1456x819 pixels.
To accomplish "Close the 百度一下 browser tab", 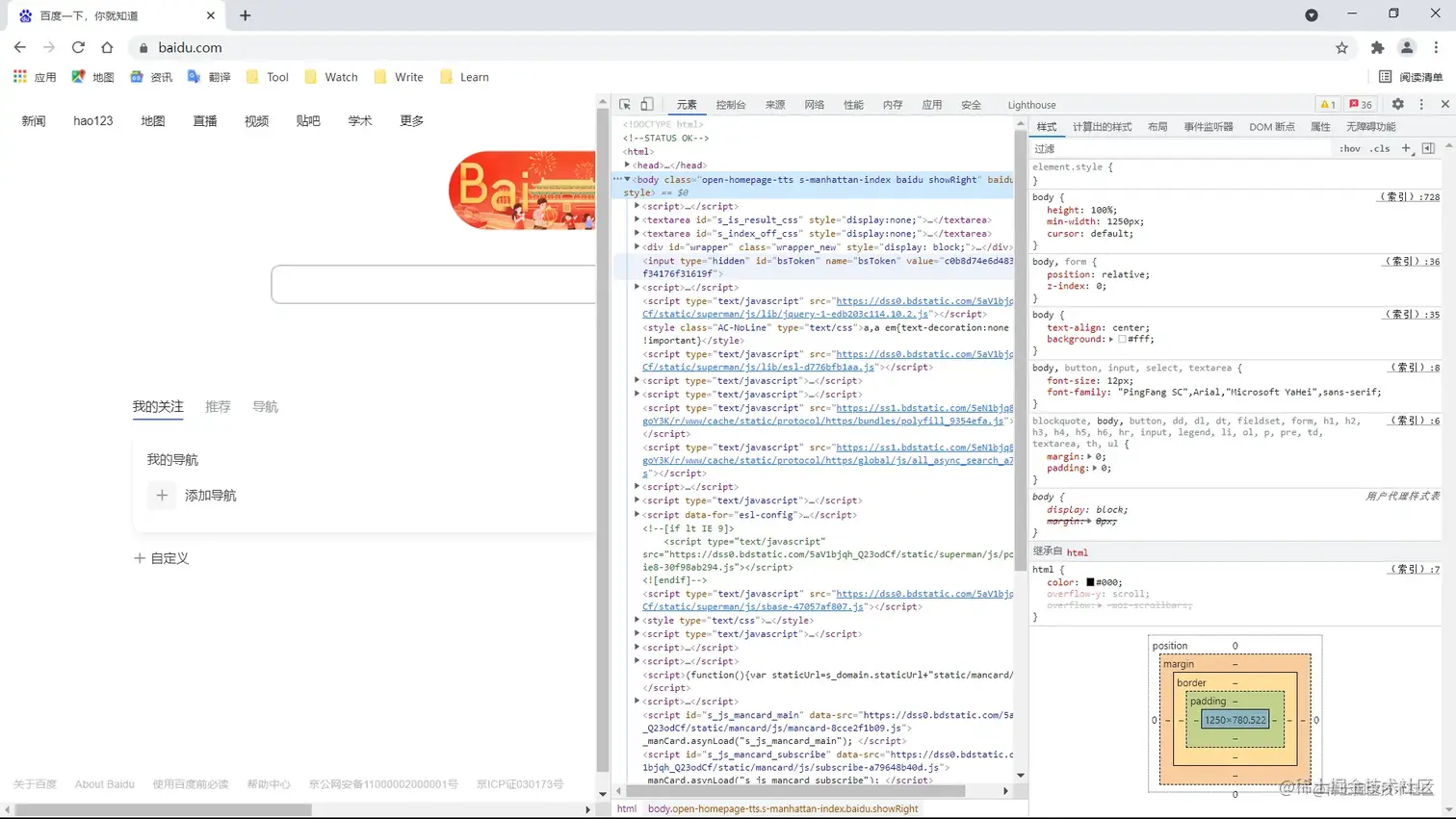I will tap(211, 15).
